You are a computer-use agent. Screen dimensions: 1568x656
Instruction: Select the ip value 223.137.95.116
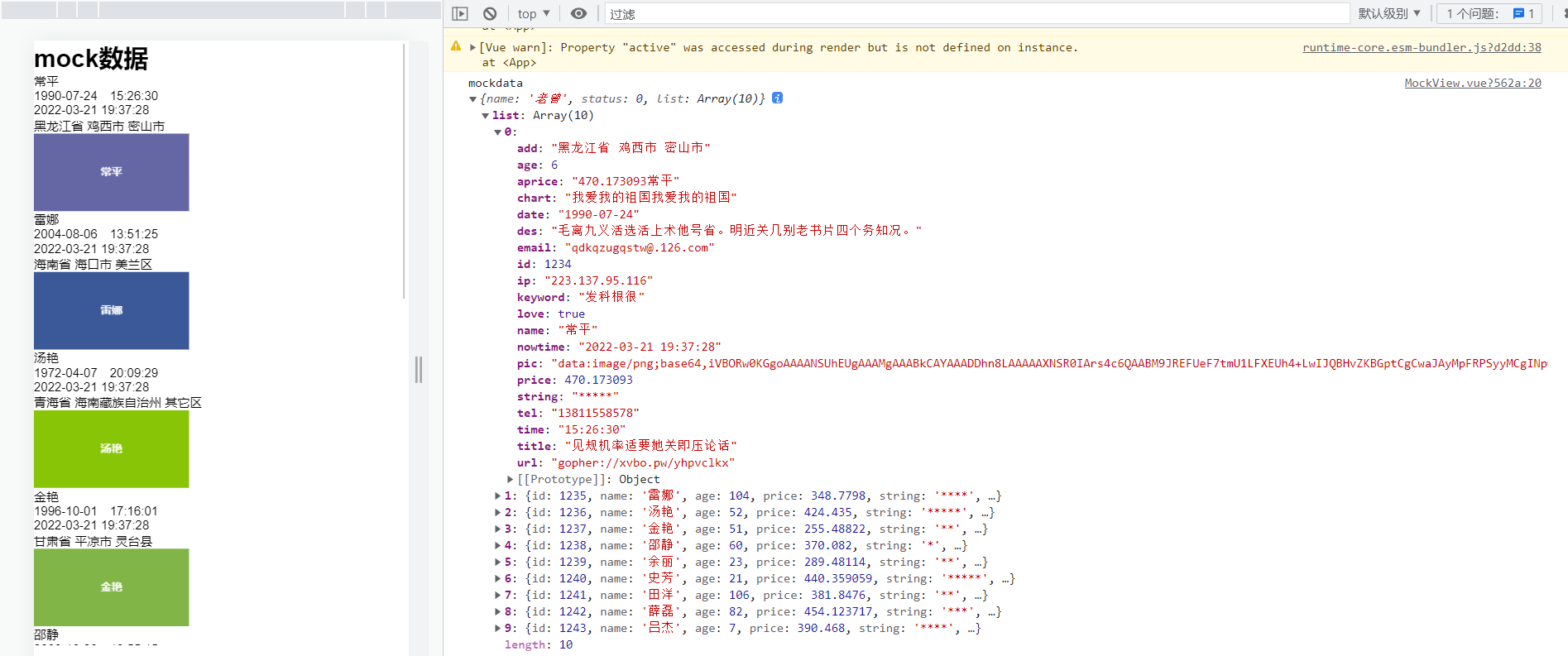coord(598,280)
